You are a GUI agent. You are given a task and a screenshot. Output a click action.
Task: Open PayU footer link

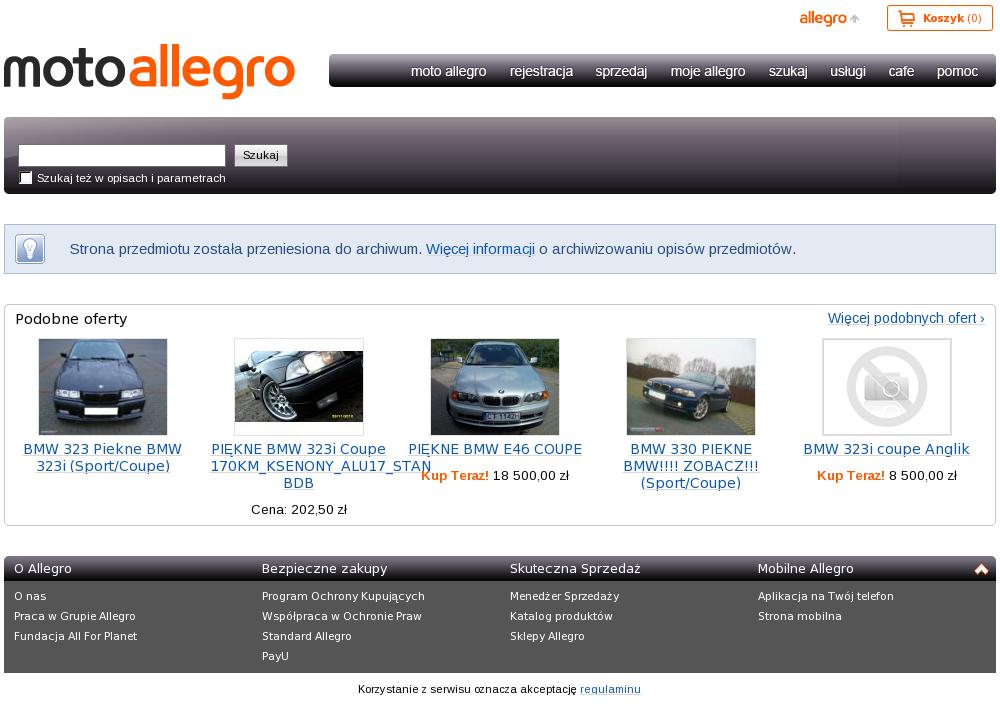tap(275, 655)
